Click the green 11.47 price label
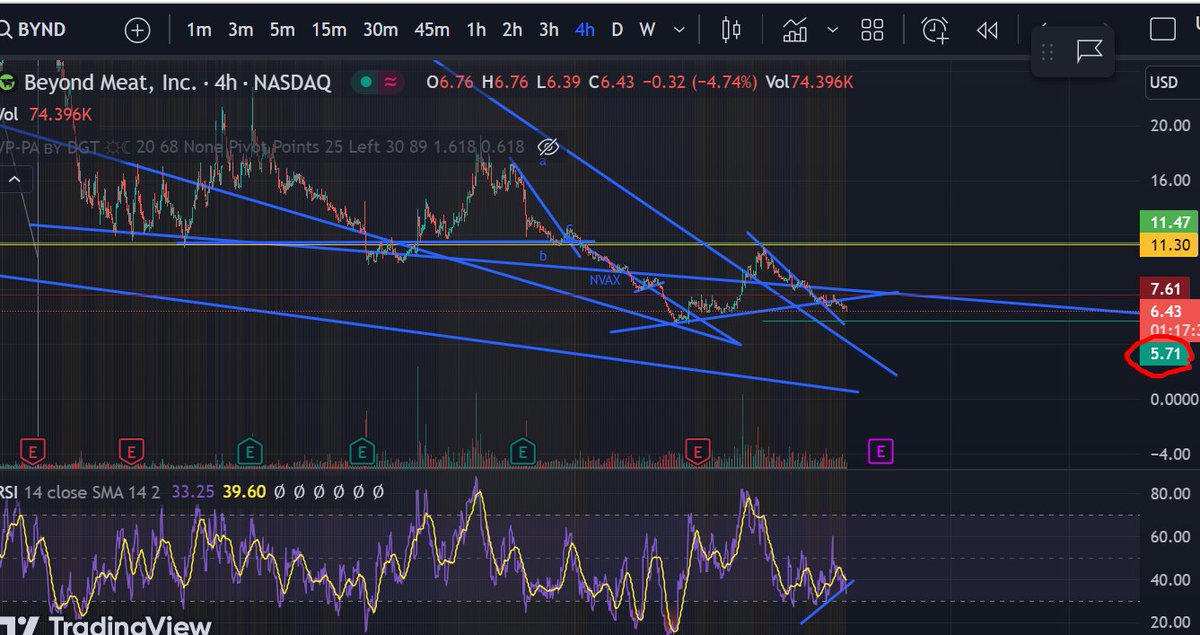Screen dimensions: 1200x635 [x=1168, y=223]
